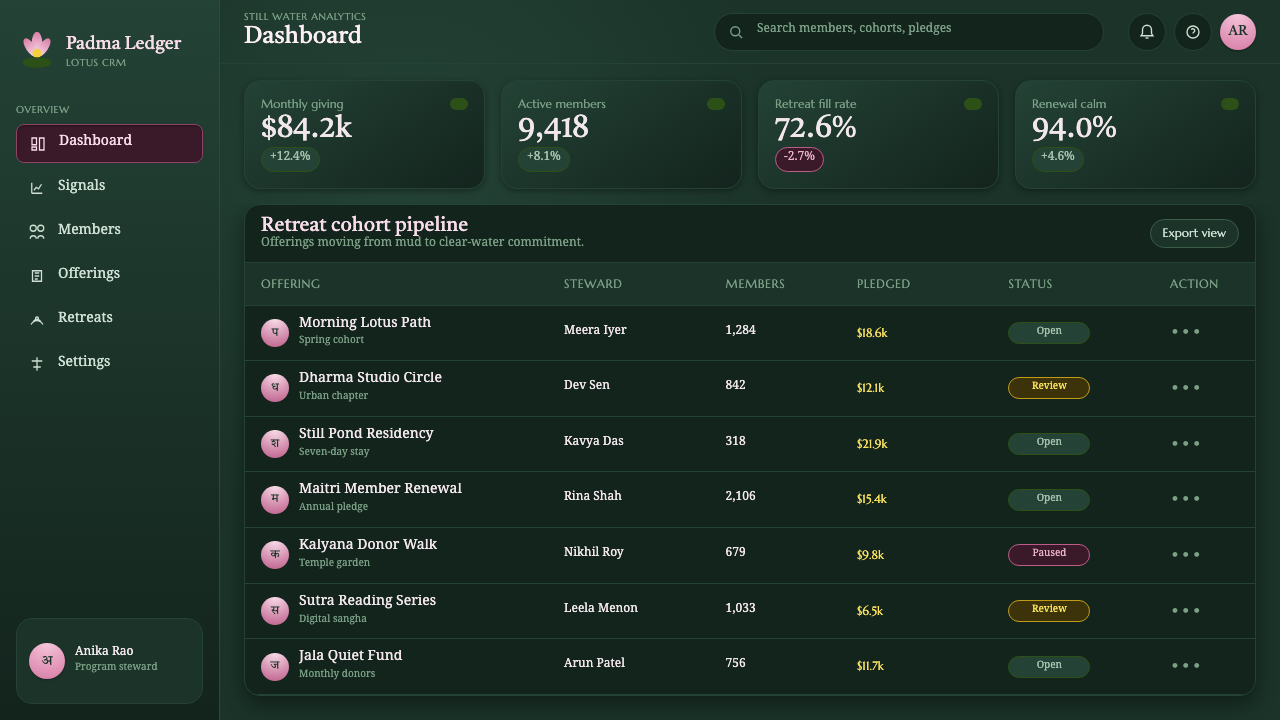Click the +12.4% change badge

tap(290, 159)
